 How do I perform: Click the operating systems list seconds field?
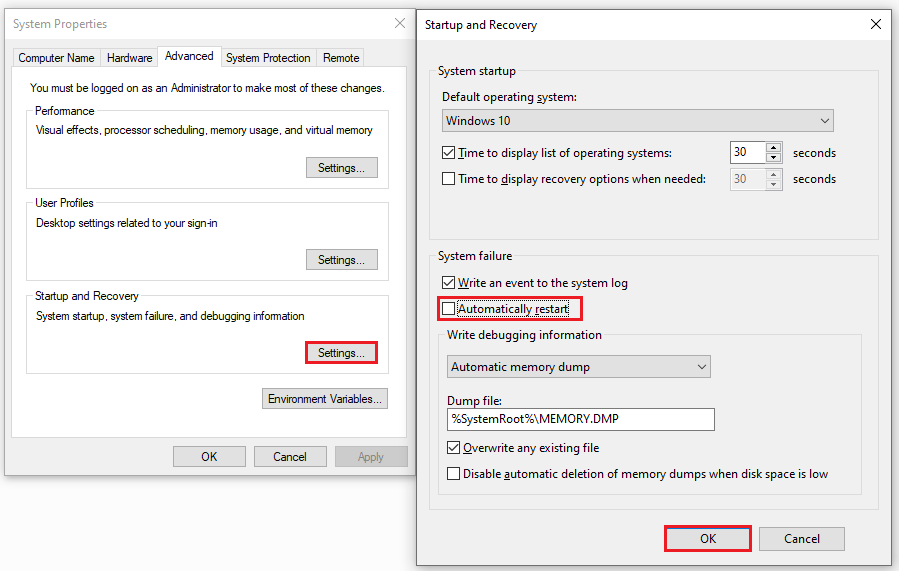pyautogui.click(x=748, y=152)
